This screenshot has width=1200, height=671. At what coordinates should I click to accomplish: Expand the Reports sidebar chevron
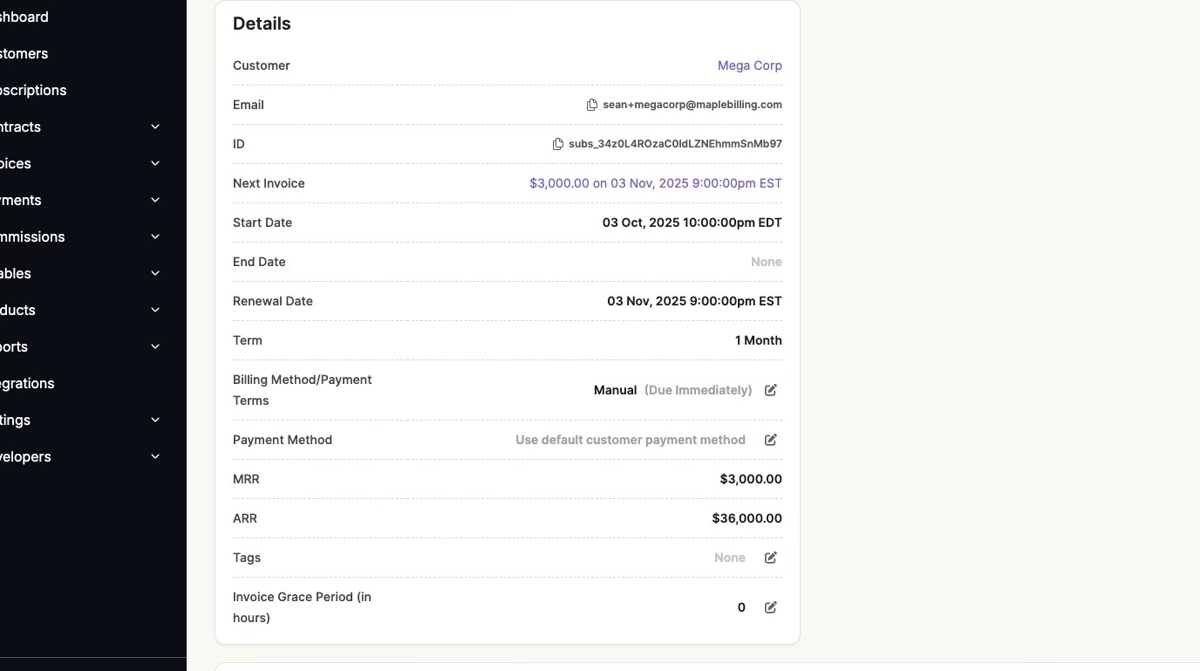[x=155, y=347]
